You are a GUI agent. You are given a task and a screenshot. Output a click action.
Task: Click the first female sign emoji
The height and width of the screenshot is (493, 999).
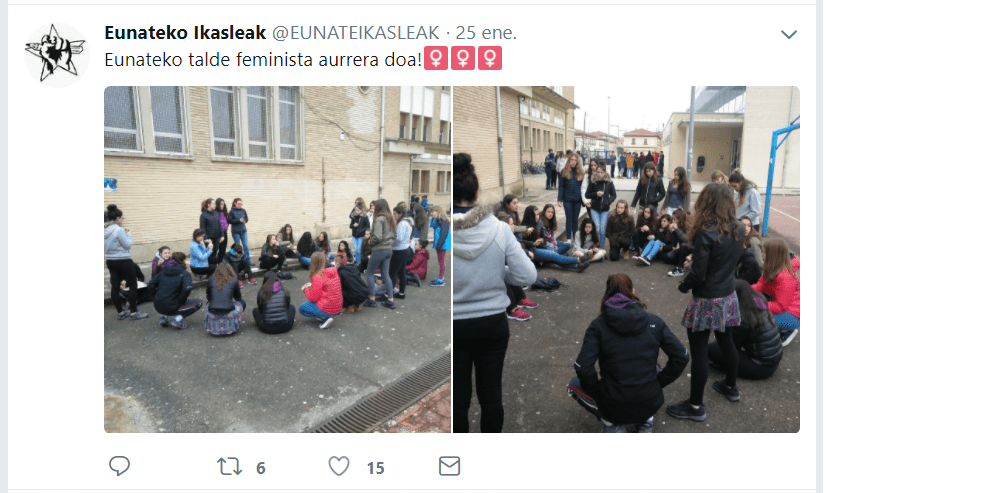point(436,59)
